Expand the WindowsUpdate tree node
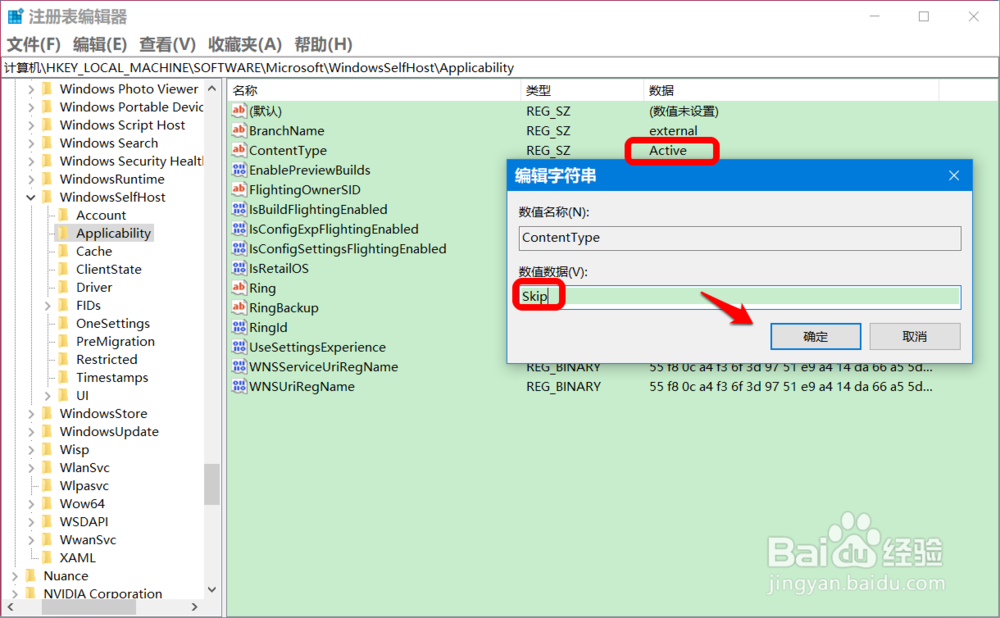The width and height of the screenshot is (1000, 618). point(31,432)
